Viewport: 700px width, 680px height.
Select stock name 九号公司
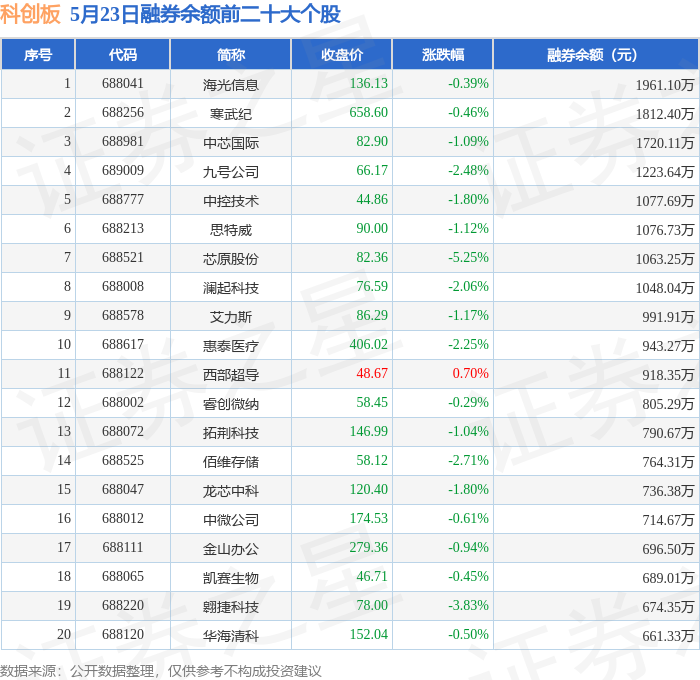pyautogui.click(x=231, y=171)
